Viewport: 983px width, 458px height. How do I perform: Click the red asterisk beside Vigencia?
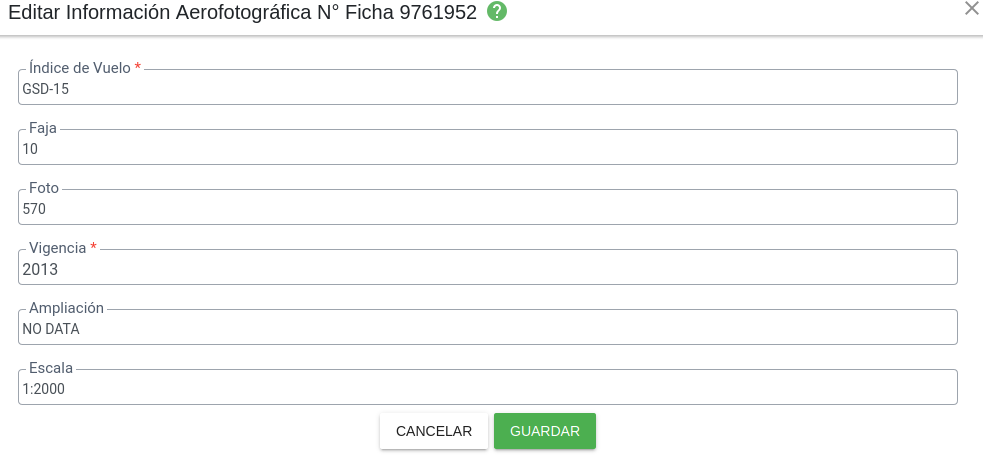coord(94,248)
